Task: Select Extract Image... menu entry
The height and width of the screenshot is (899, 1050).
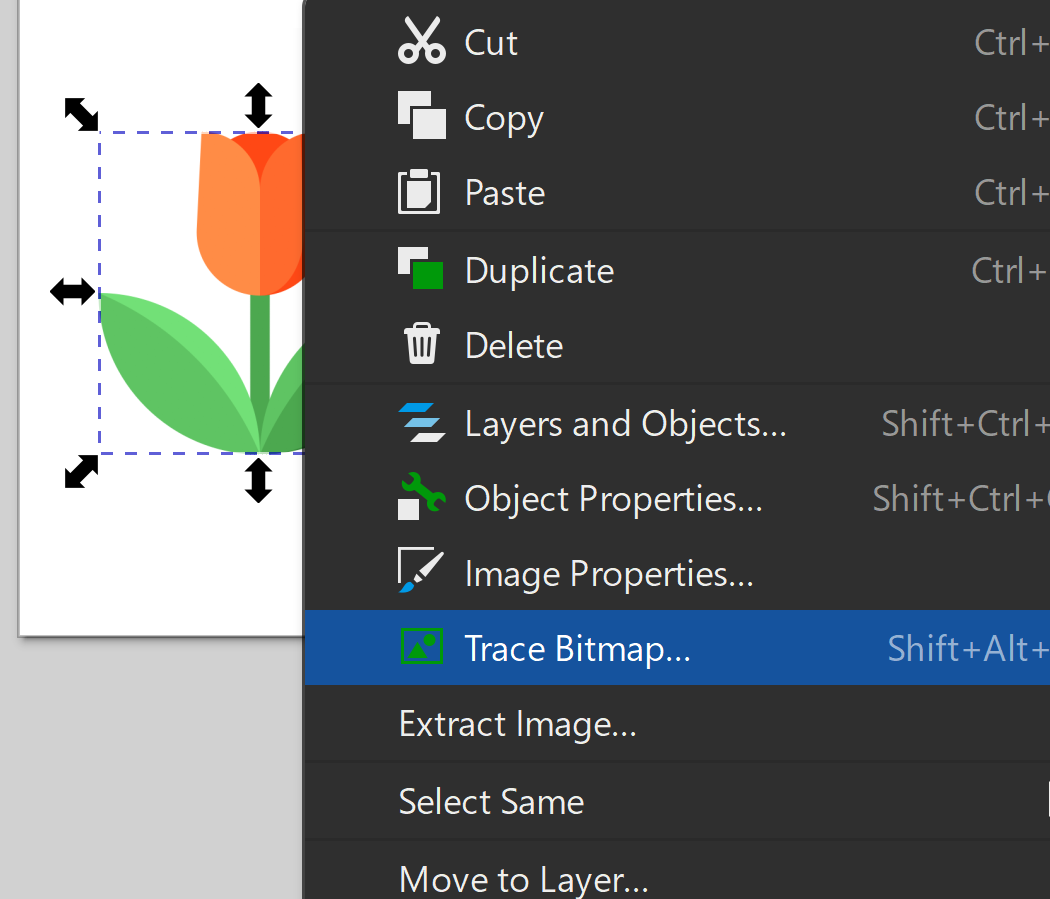Action: pos(517,724)
